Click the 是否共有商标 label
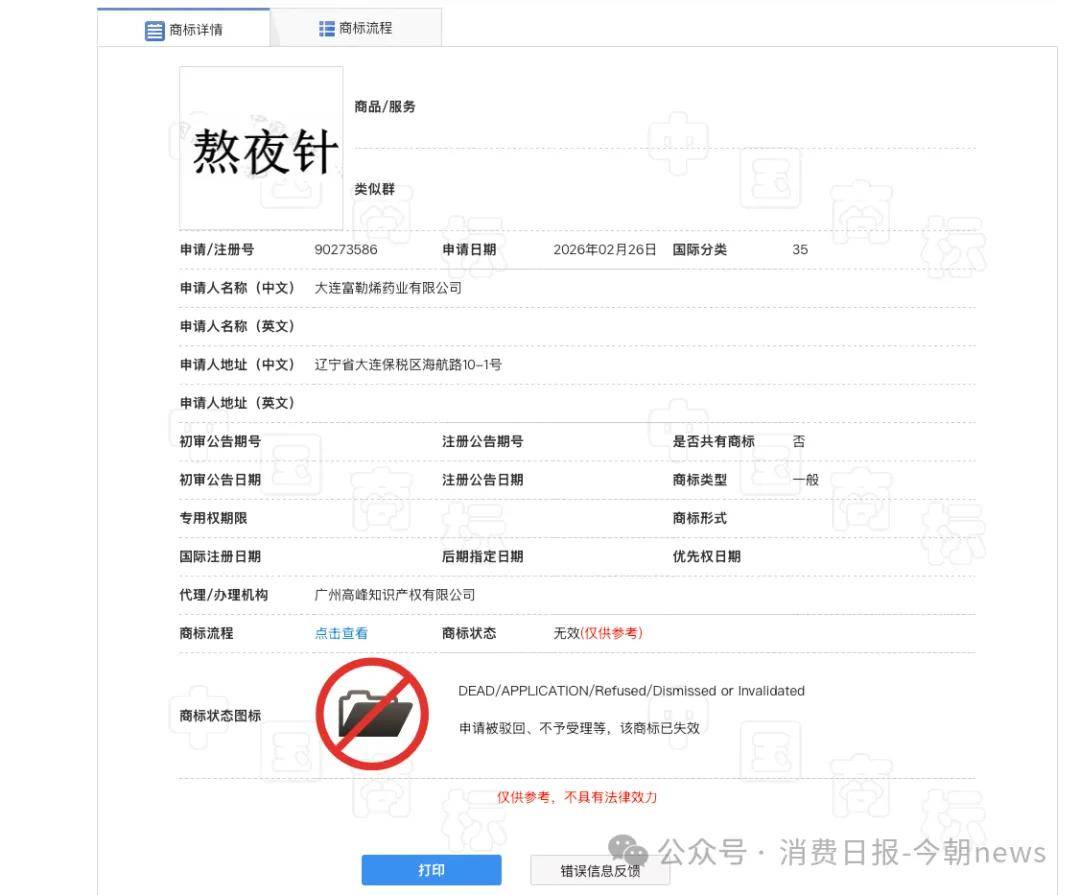 click(714, 441)
